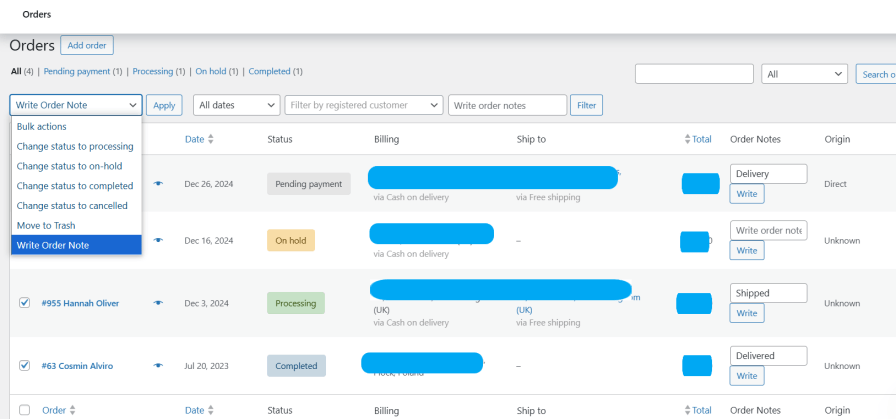Click the Add order button

(87, 45)
